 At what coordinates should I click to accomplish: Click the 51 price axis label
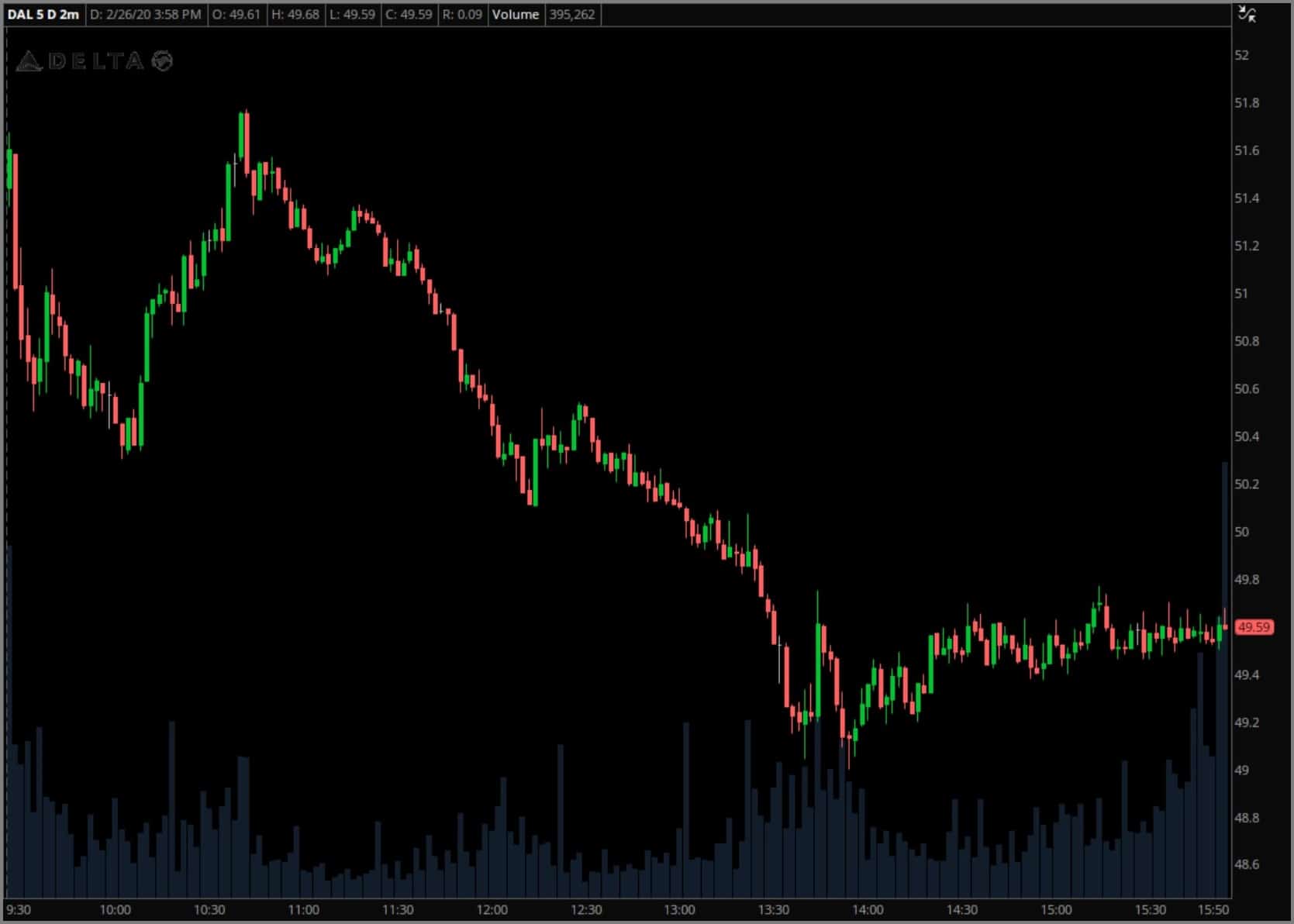point(1241,294)
